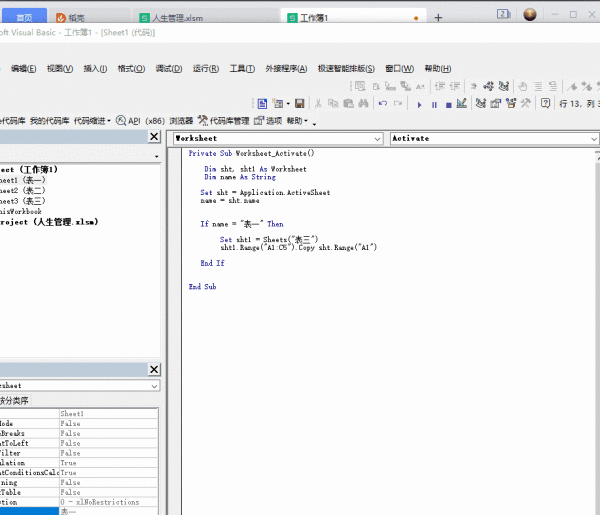Image resolution: width=600 pixels, height=515 pixels.
Task: Open the 工具(T) menu
Action: tap(242, 68)
